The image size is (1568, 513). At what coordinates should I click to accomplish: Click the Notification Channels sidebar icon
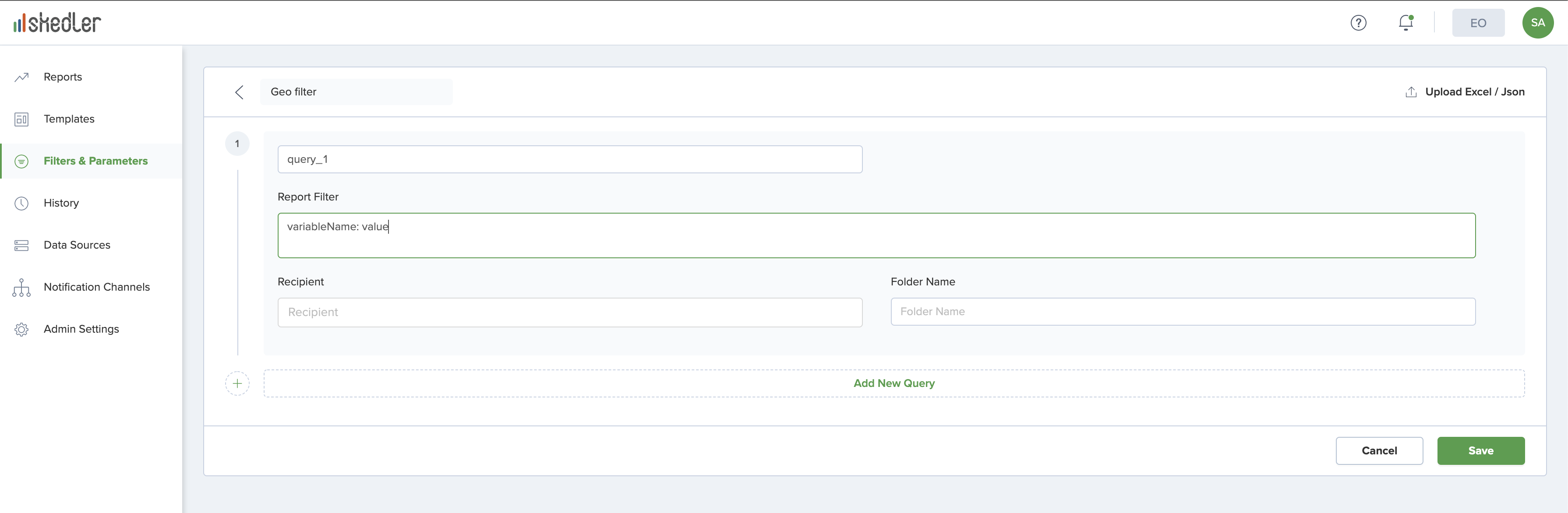click(21, 287)
